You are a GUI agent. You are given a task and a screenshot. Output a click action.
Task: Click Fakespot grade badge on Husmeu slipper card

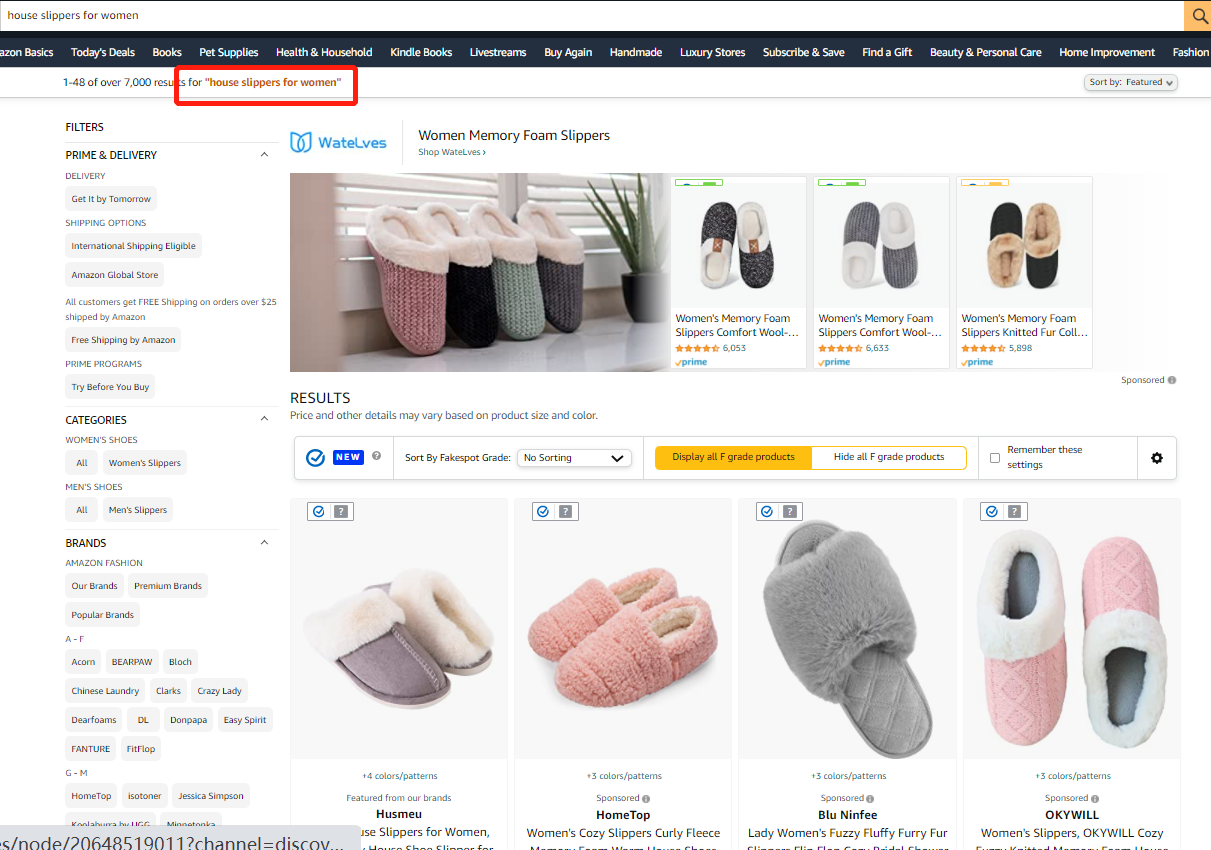[330, 511]
